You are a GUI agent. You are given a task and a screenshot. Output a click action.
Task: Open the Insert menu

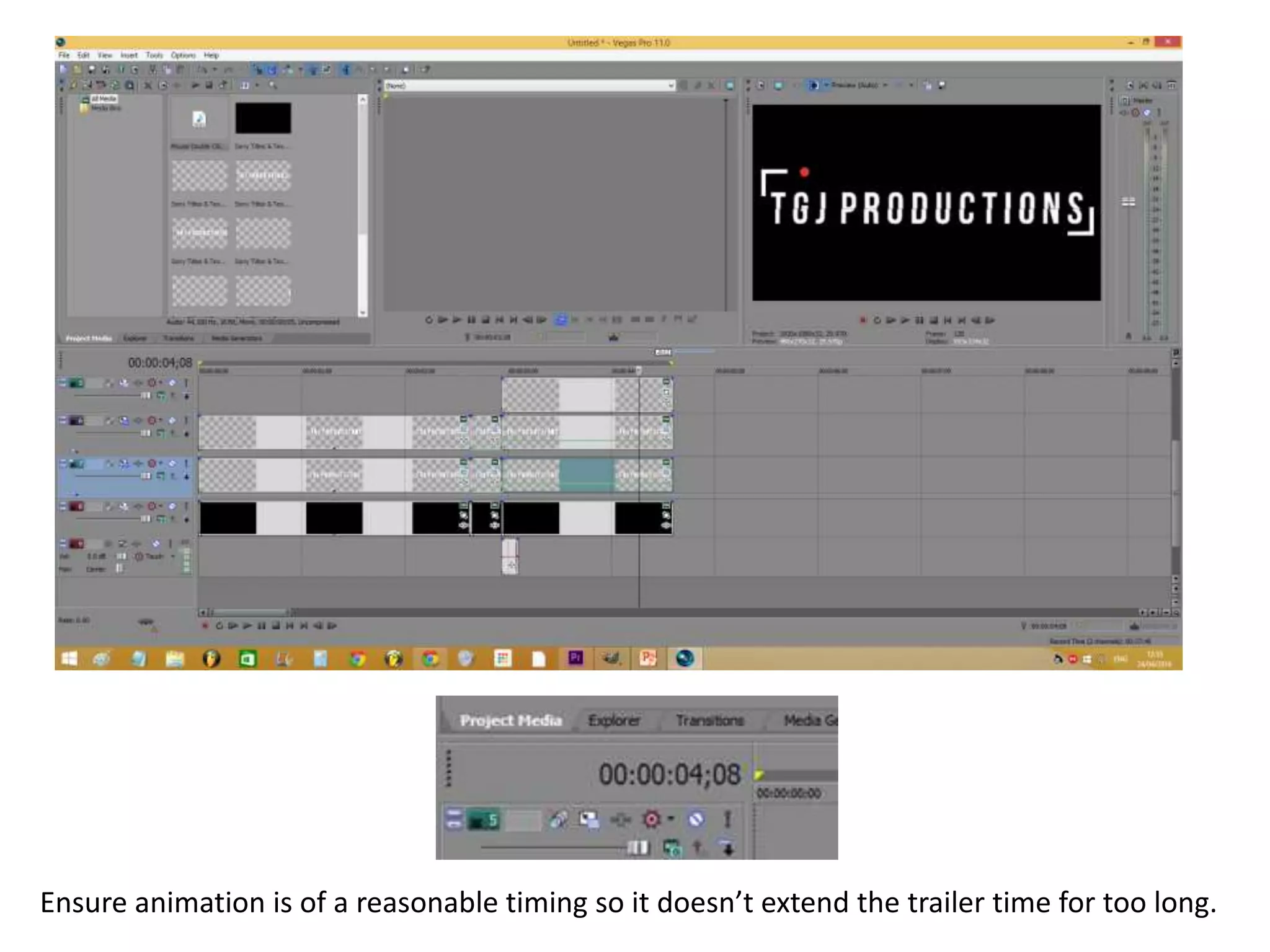(129, 55)
